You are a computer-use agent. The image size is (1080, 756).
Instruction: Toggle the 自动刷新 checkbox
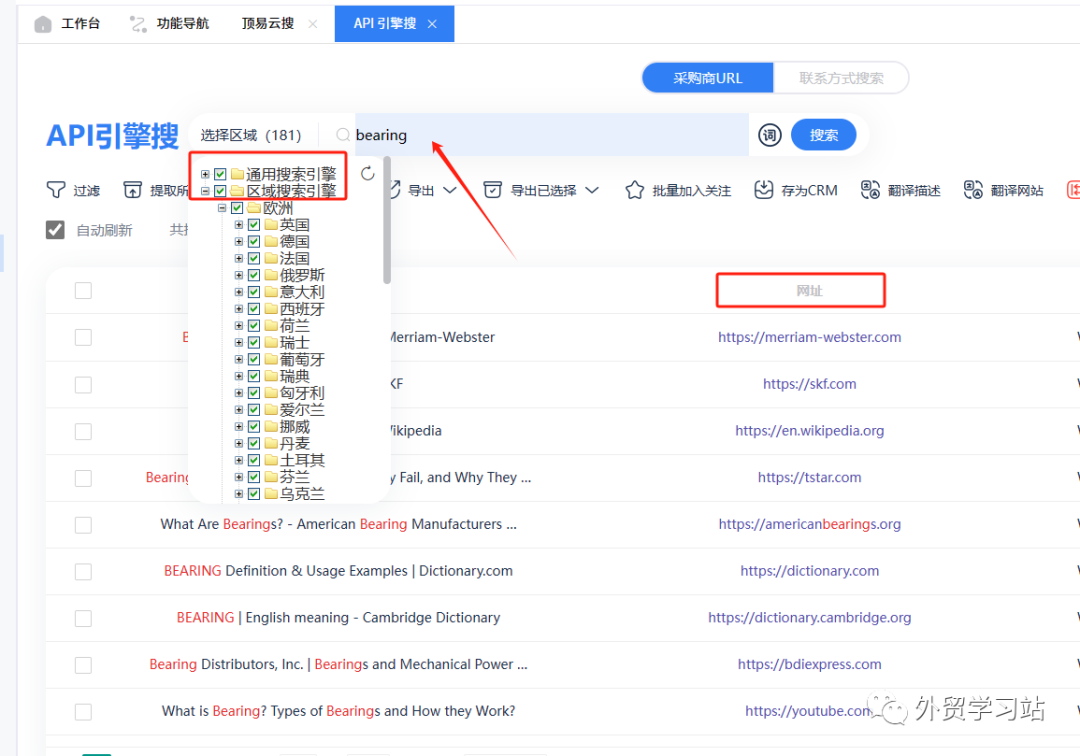coord(55,230)
